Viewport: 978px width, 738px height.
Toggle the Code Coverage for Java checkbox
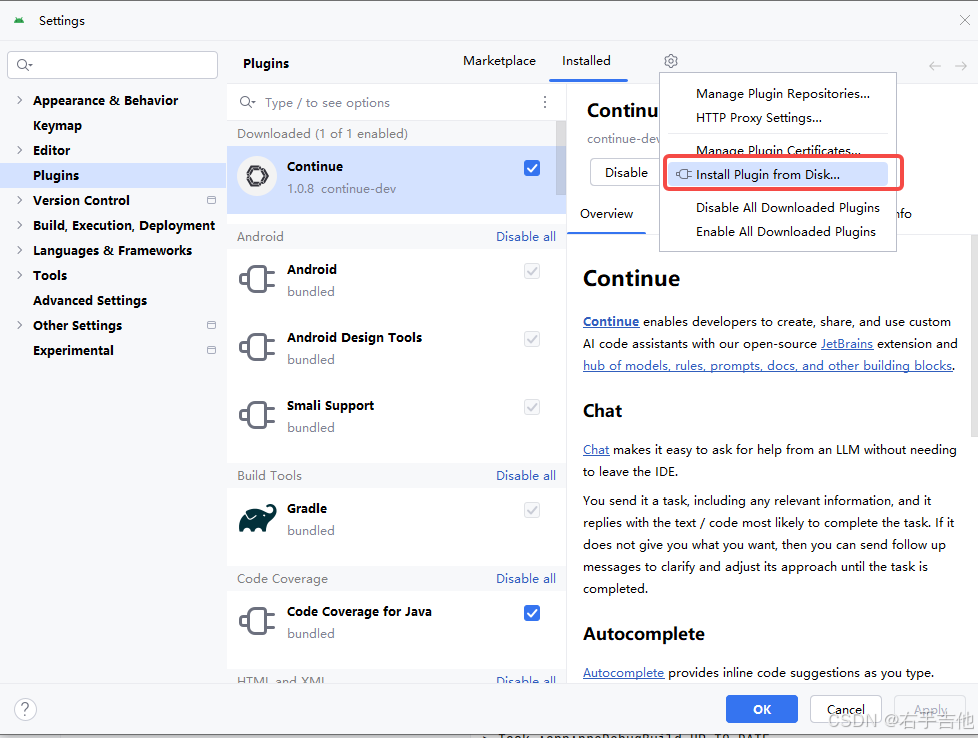[x=532, y=613]
